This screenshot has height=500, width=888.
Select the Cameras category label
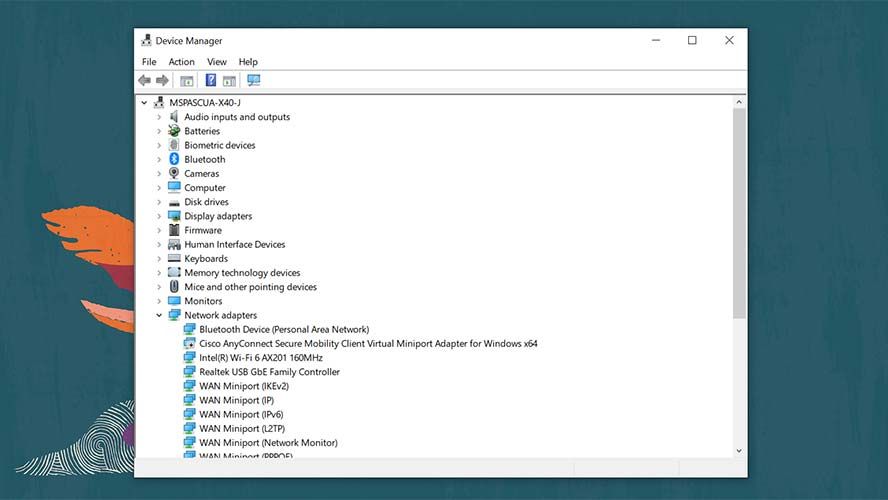(x=201, y=173)
